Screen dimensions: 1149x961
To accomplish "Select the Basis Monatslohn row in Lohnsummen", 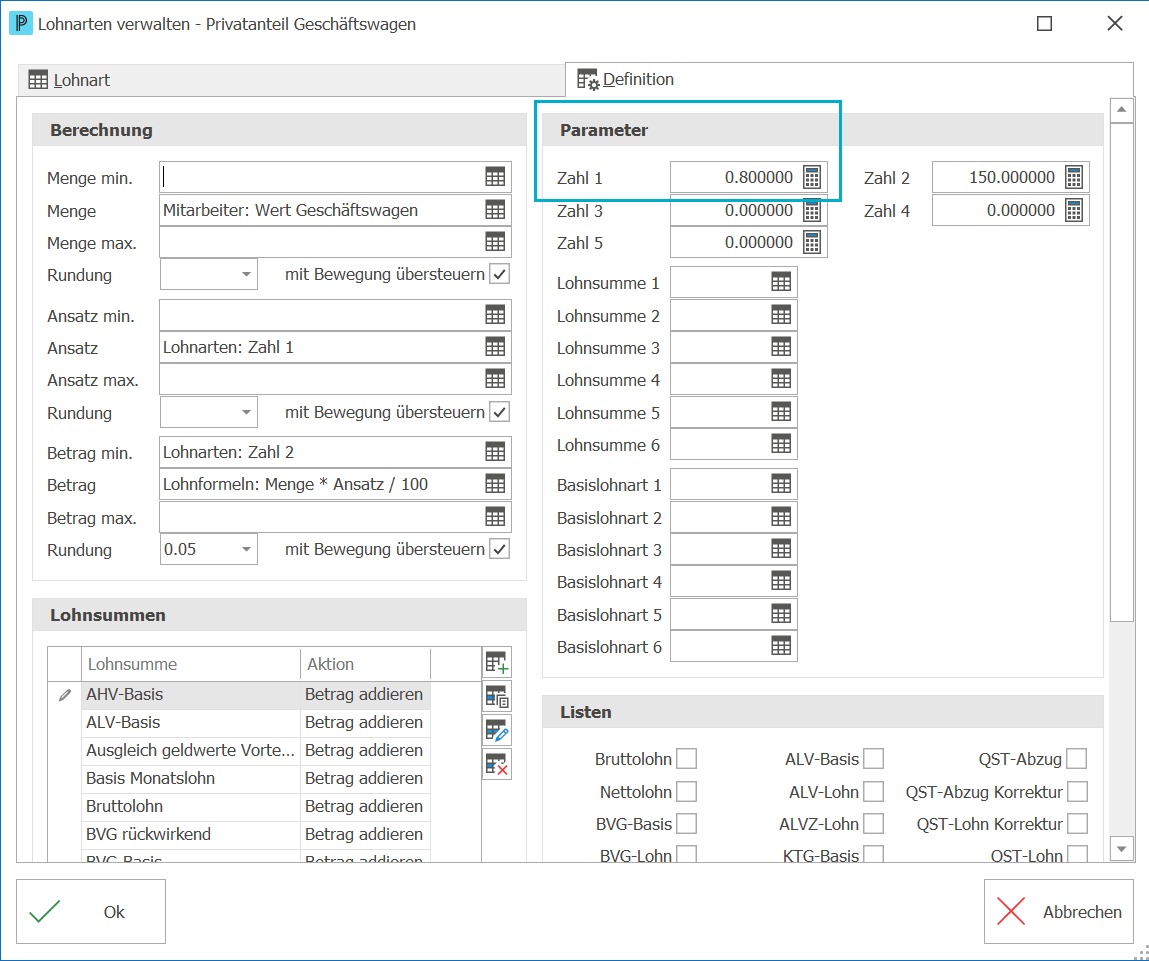I will 256,778.
